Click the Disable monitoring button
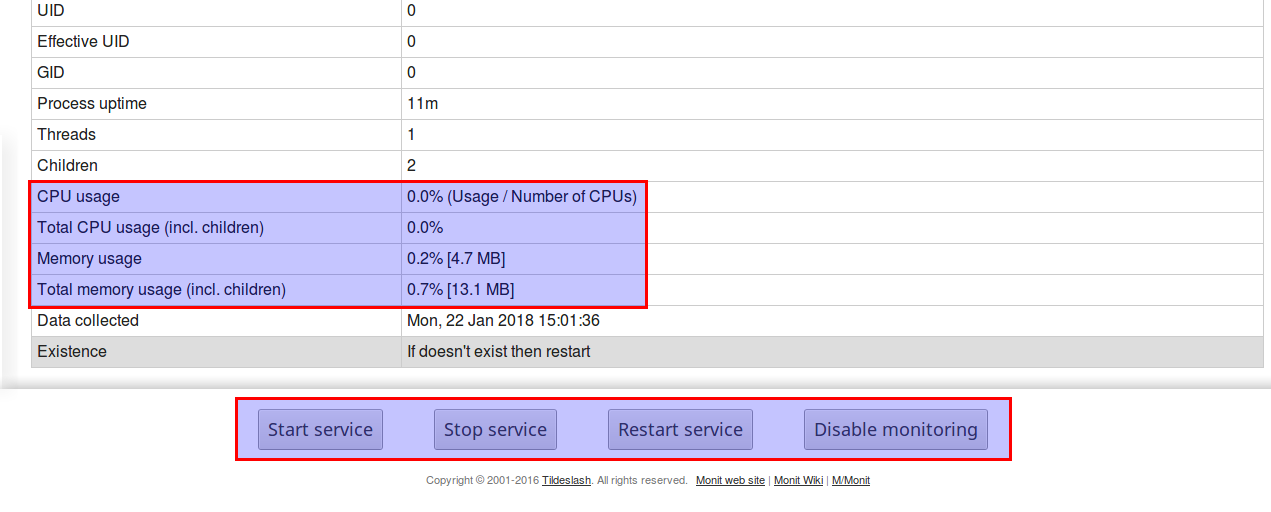 click(x=896, y=429)
